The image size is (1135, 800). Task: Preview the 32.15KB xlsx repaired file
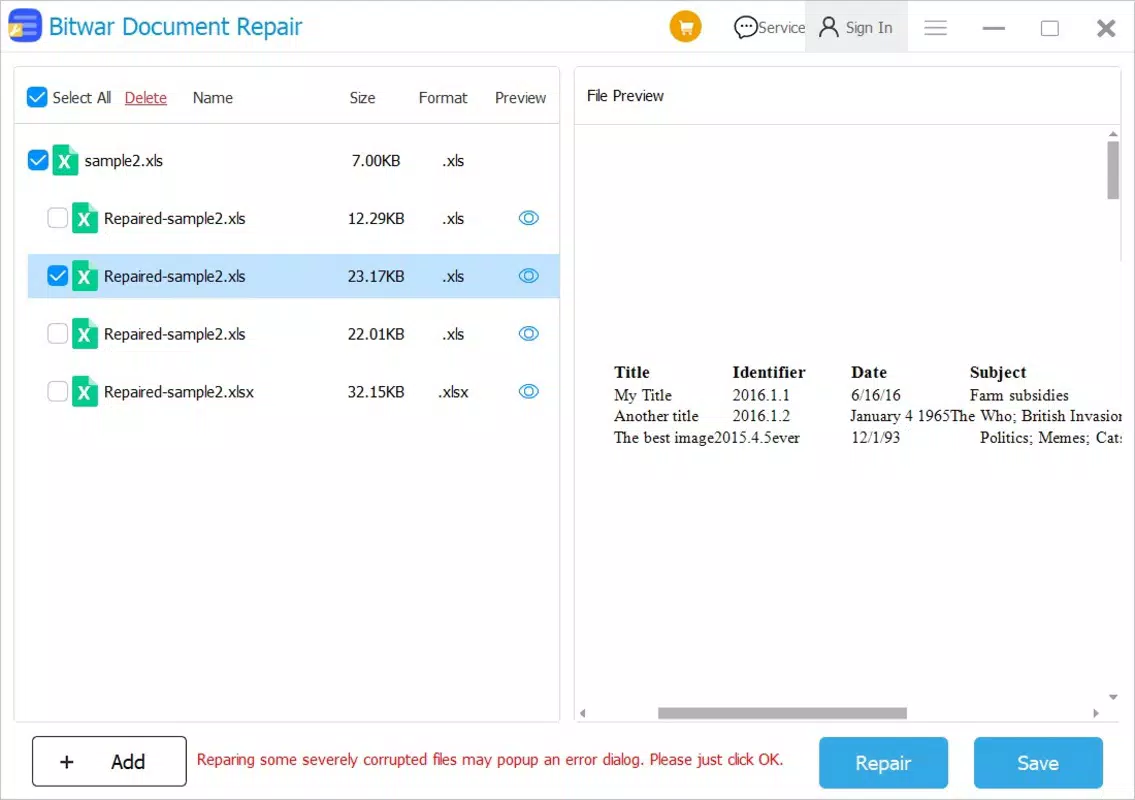pos(528,392)
